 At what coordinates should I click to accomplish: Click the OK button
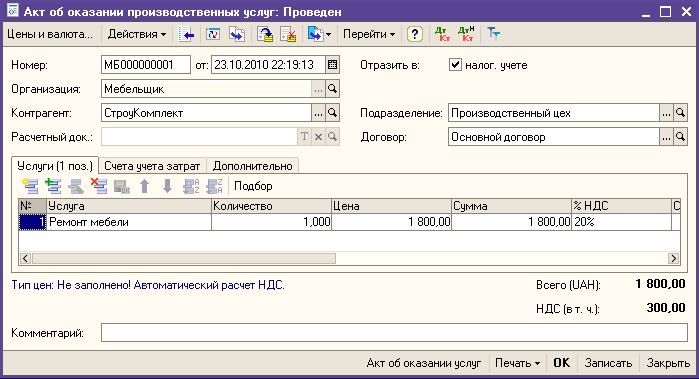(x=562, y=363)
